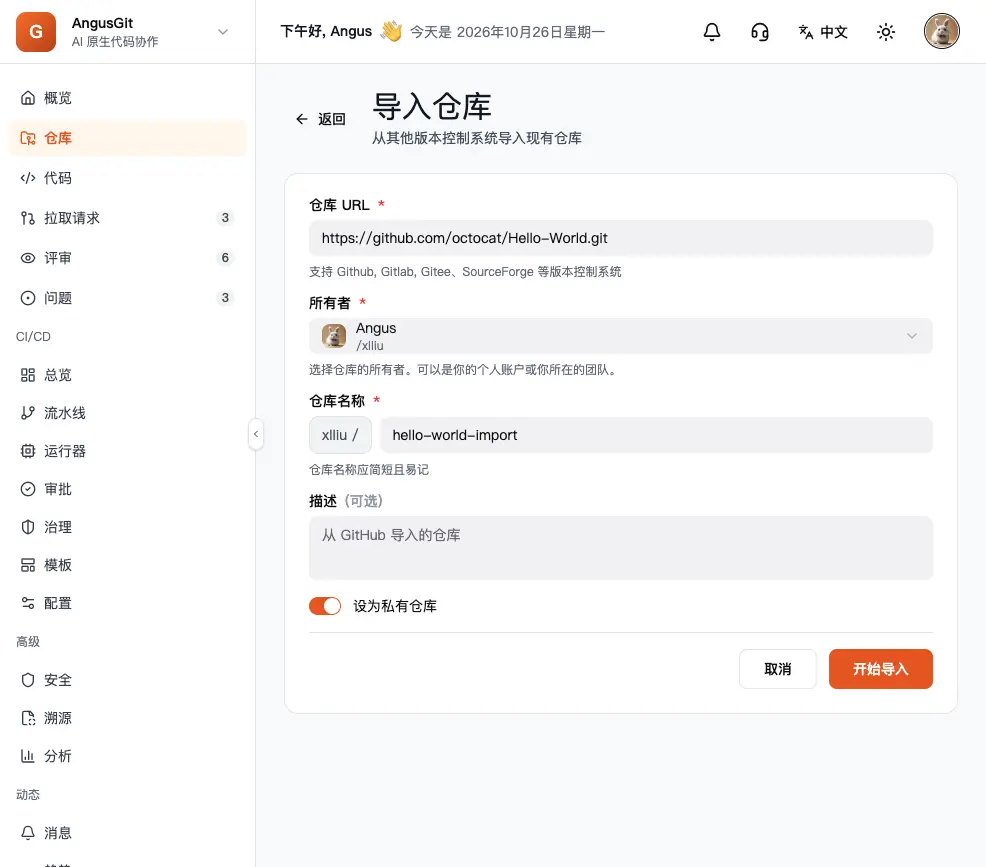This screenshot has height=867, width=986.
Task: Open 代码 in sidebar
Action: tap(128, 178)
